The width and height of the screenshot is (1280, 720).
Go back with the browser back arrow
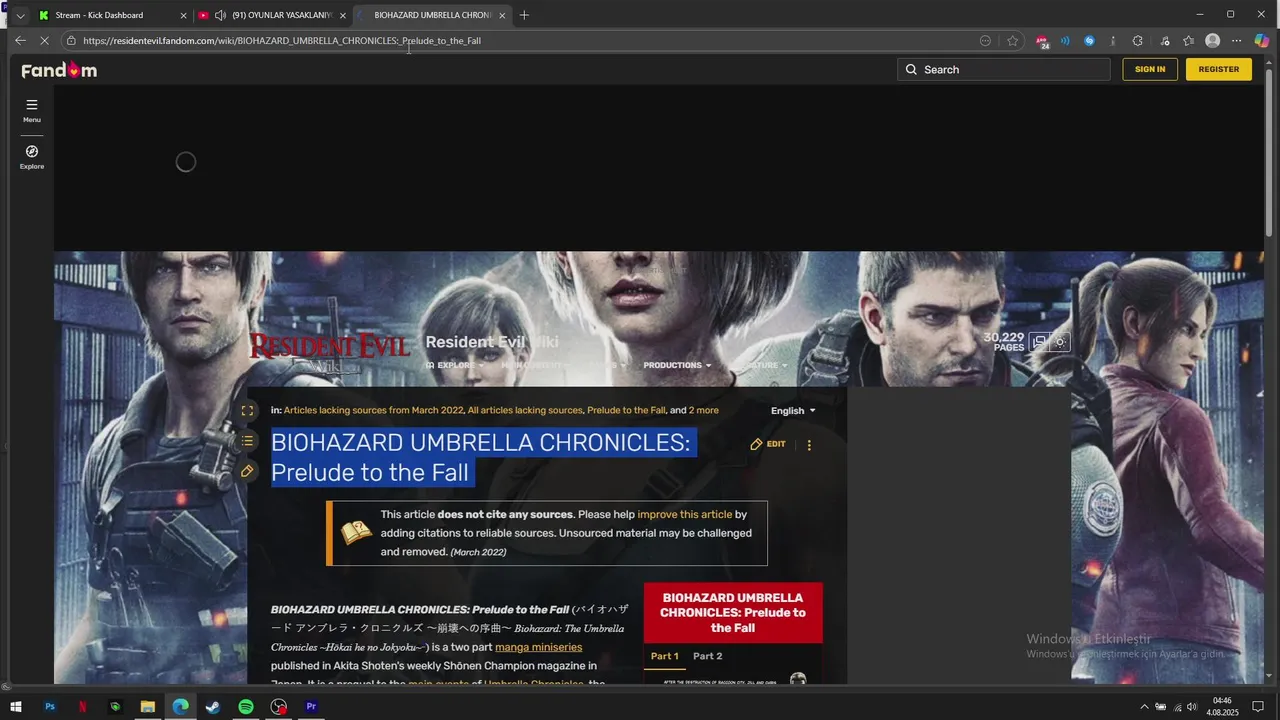click(x=20, y=41)
